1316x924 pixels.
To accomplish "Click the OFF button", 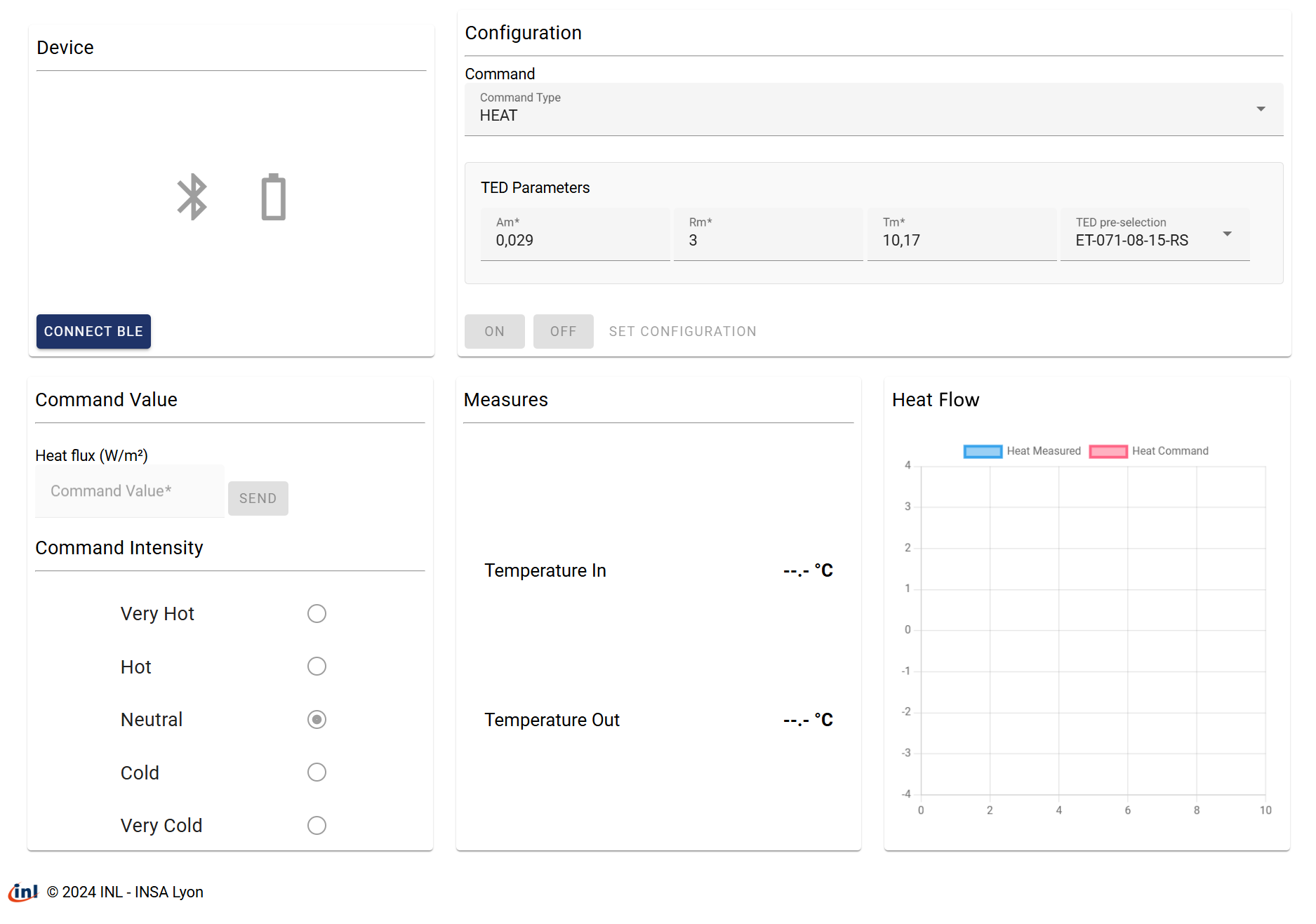I will [563, 332].
